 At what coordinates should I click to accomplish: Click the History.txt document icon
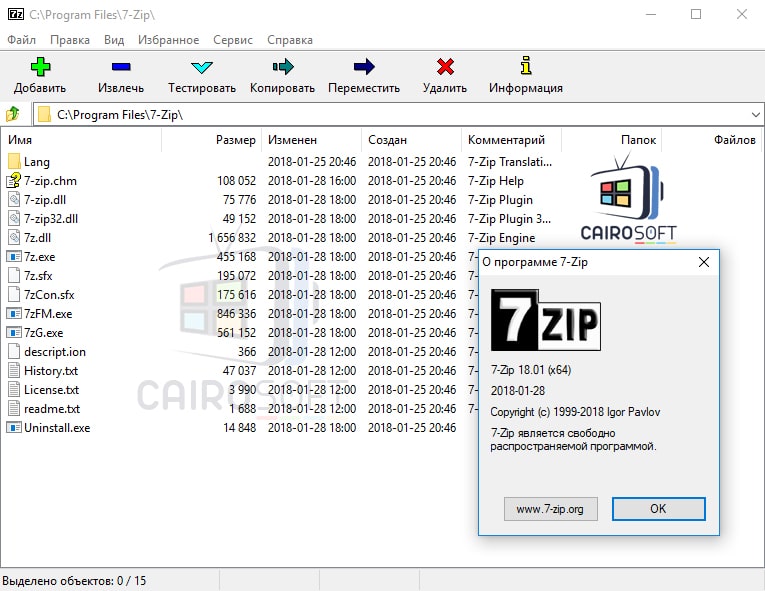[x=14, y=371]
